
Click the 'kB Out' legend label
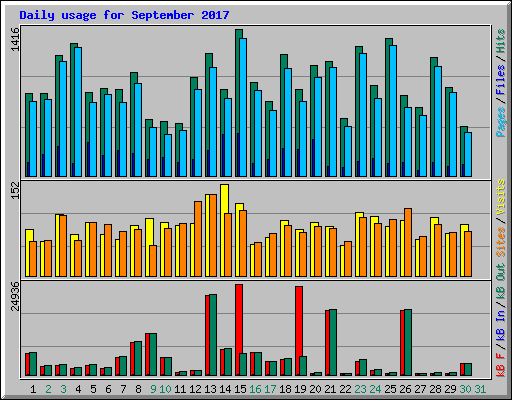(x=501, y=281)
